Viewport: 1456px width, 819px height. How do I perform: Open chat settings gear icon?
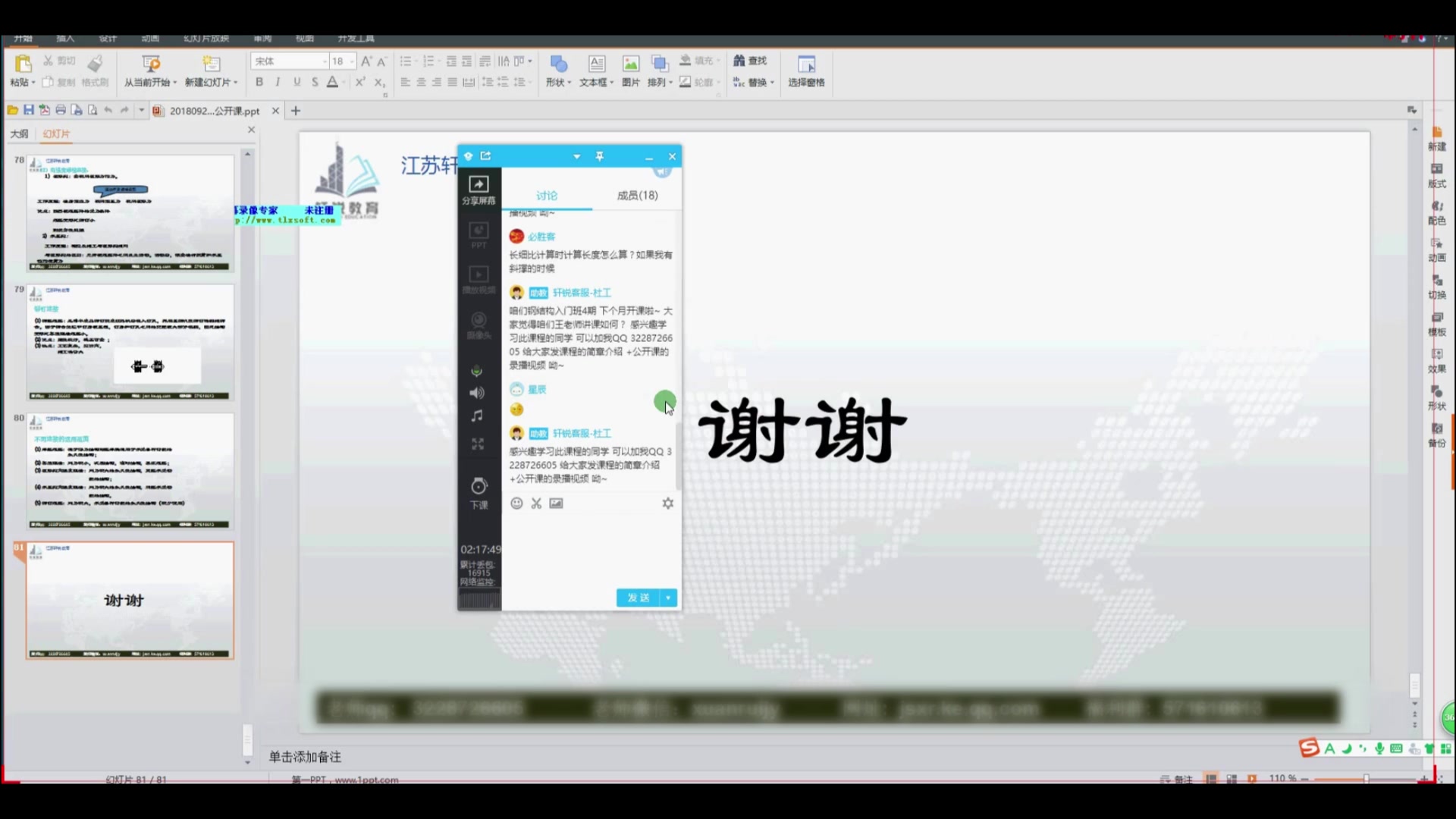coord(667,504)
